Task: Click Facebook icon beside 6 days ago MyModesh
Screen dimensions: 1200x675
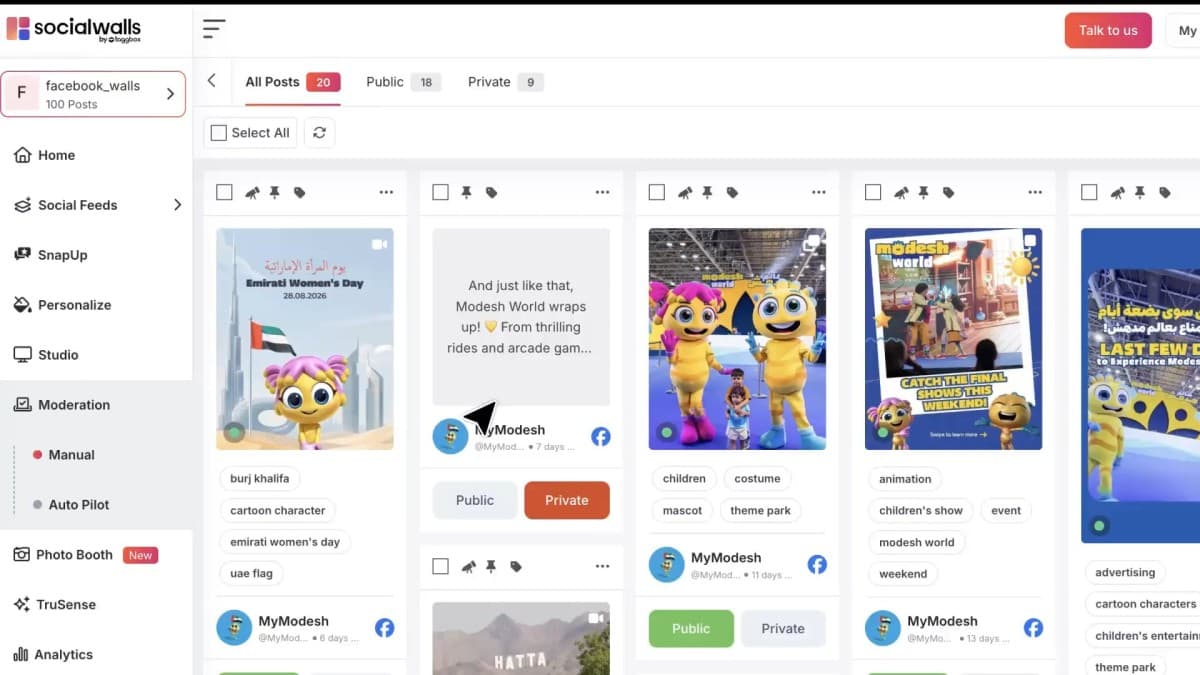Action: 384,628
